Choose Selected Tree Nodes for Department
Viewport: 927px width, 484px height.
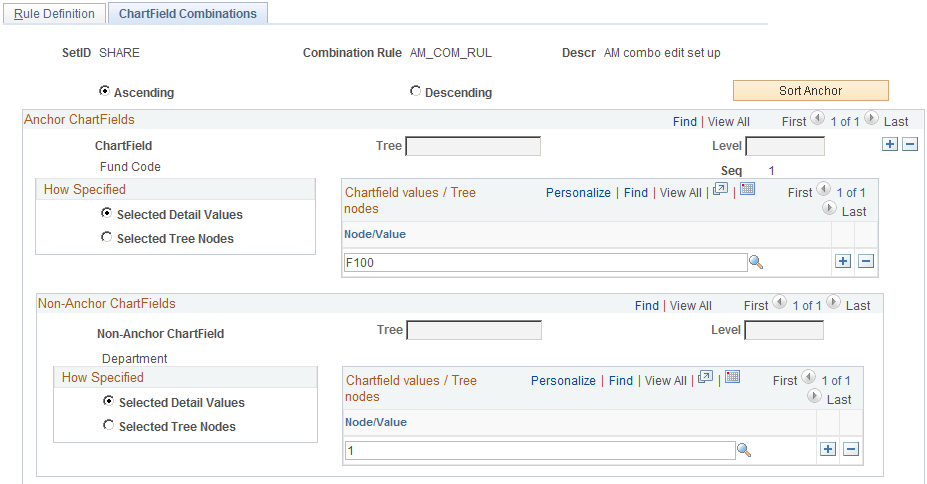108,425
